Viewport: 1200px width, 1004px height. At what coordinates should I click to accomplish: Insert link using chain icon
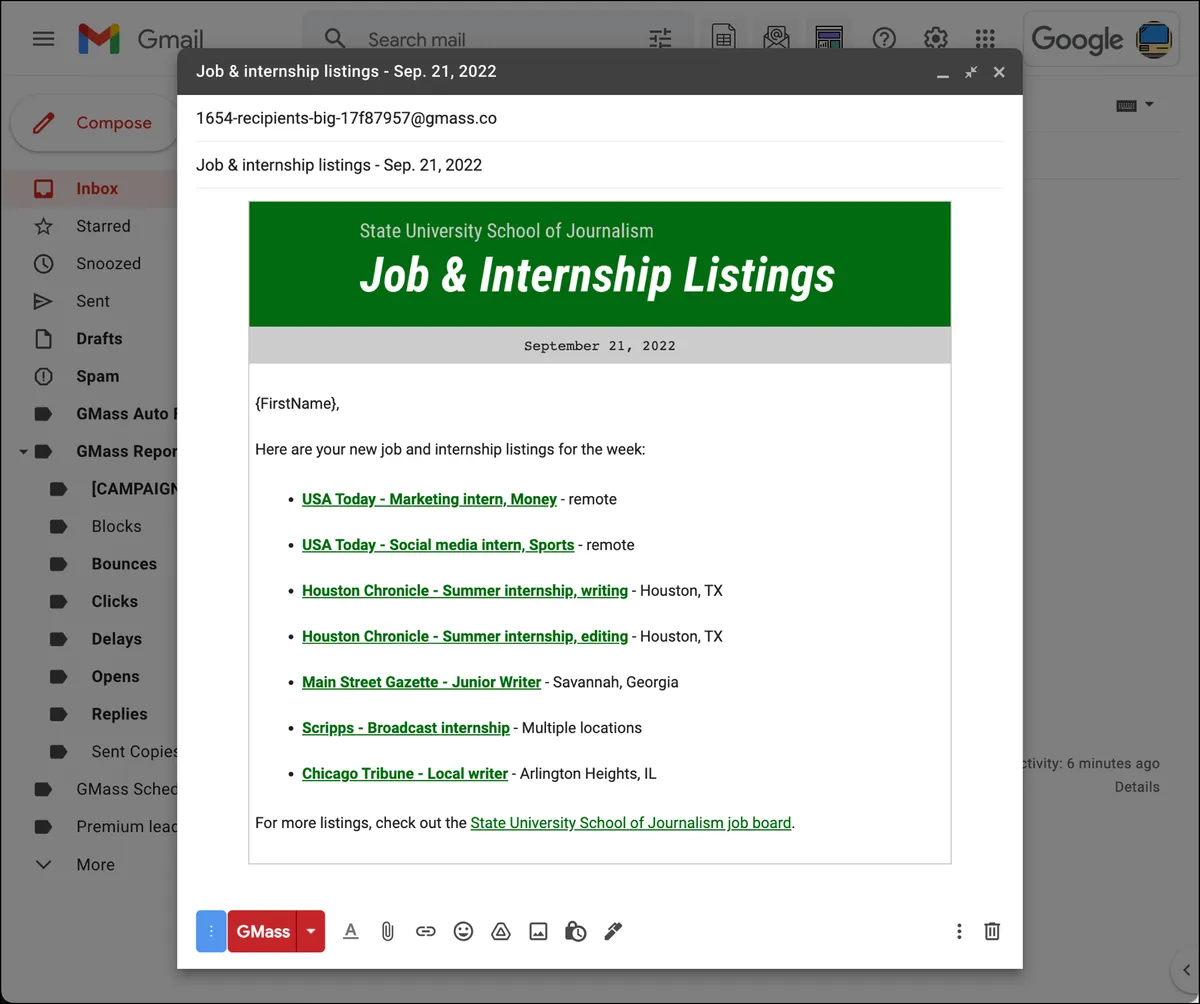pos(426,931)
